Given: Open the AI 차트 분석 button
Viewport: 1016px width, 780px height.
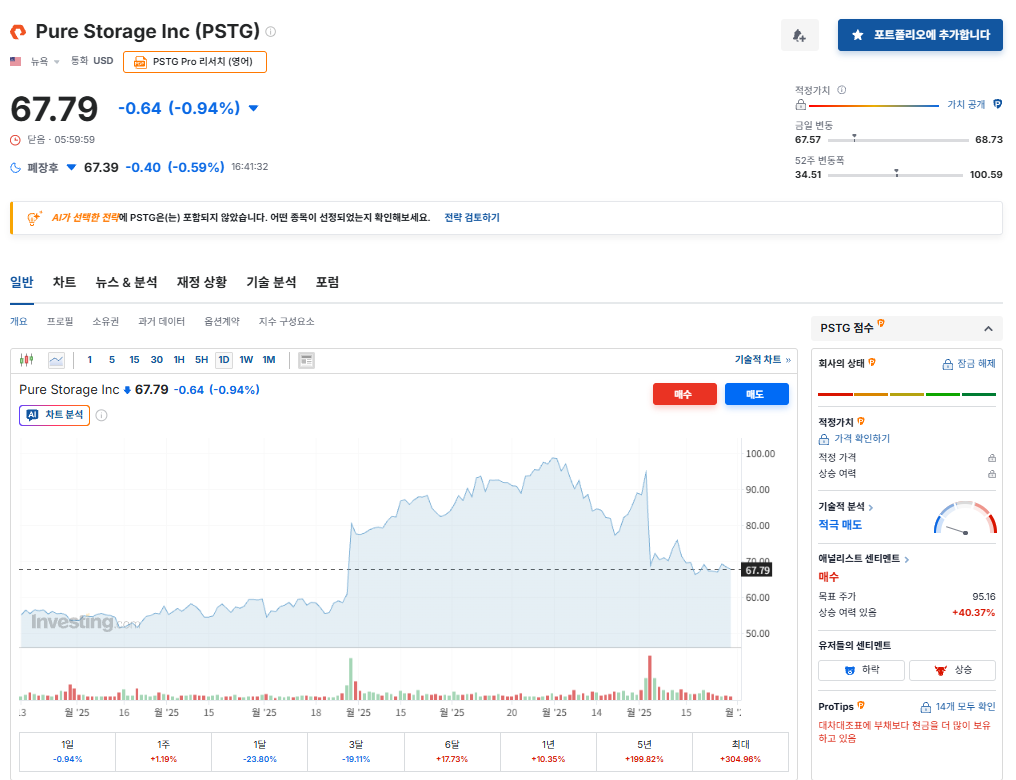Looking at the screenshot, I should tap(54, 415).
